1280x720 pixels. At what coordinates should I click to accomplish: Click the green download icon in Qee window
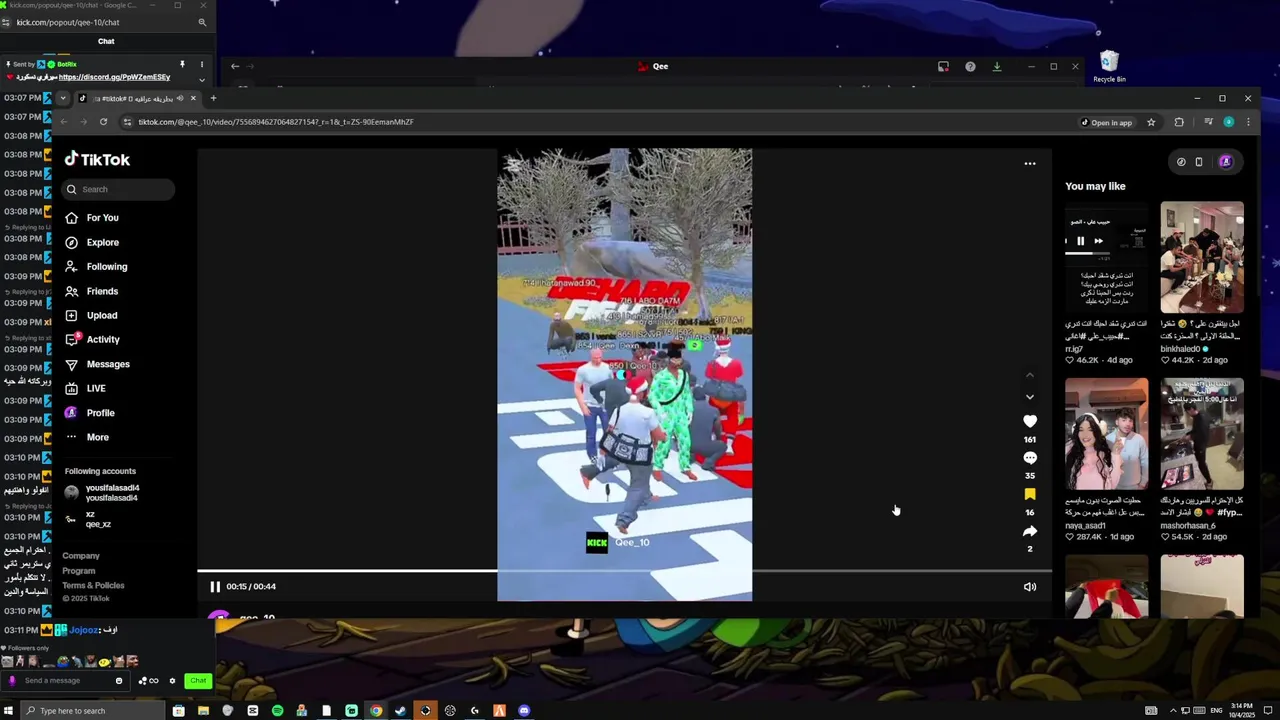(997, 66)
